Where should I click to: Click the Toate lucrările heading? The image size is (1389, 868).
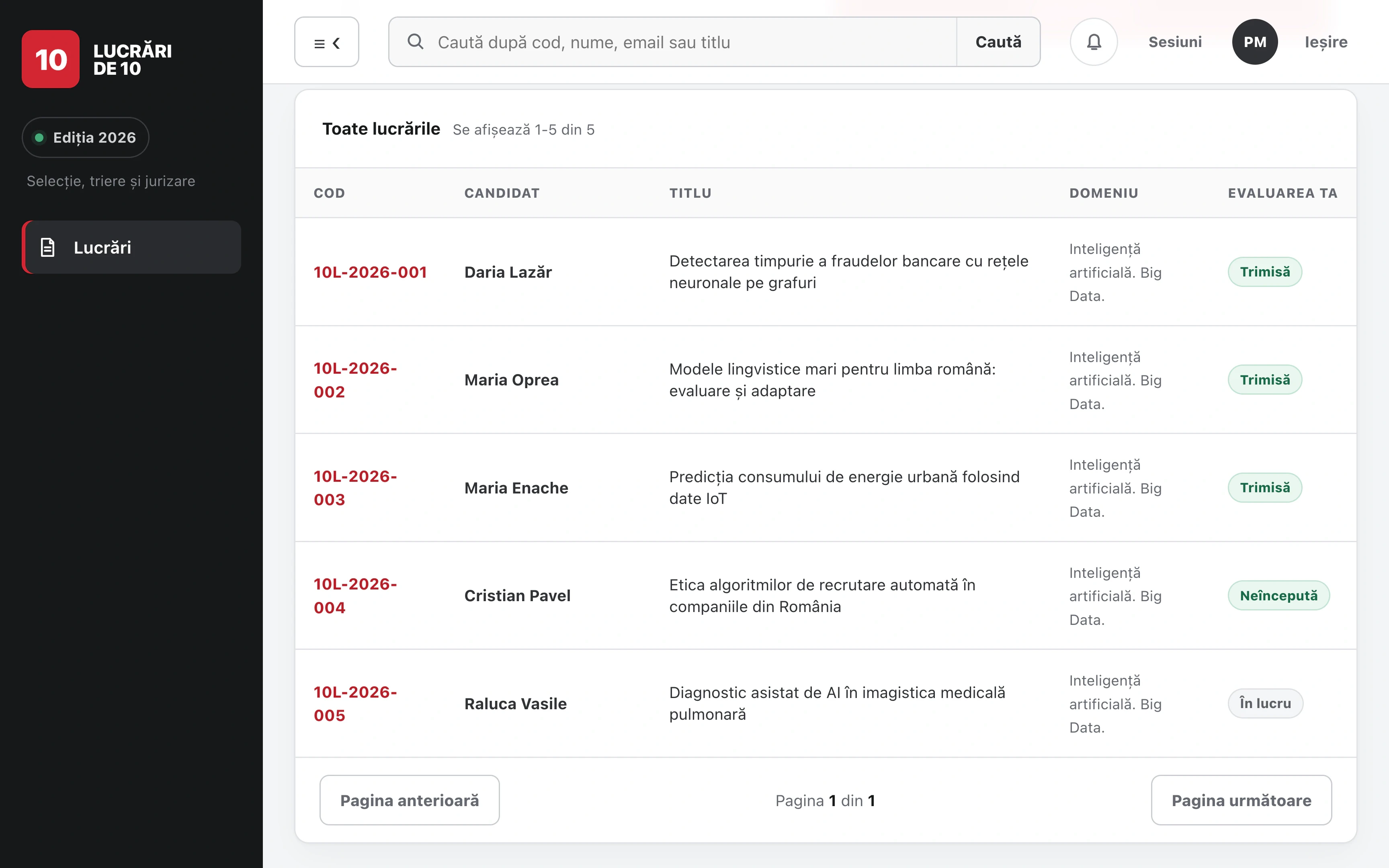pos(381,129)
